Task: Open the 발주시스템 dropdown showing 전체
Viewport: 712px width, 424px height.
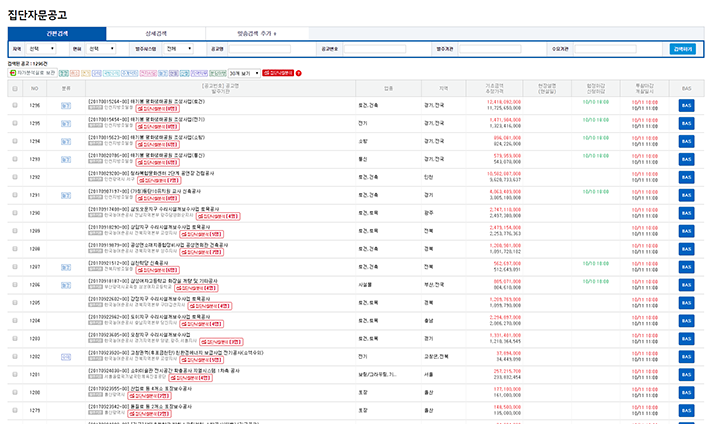Action: (178, 49)
